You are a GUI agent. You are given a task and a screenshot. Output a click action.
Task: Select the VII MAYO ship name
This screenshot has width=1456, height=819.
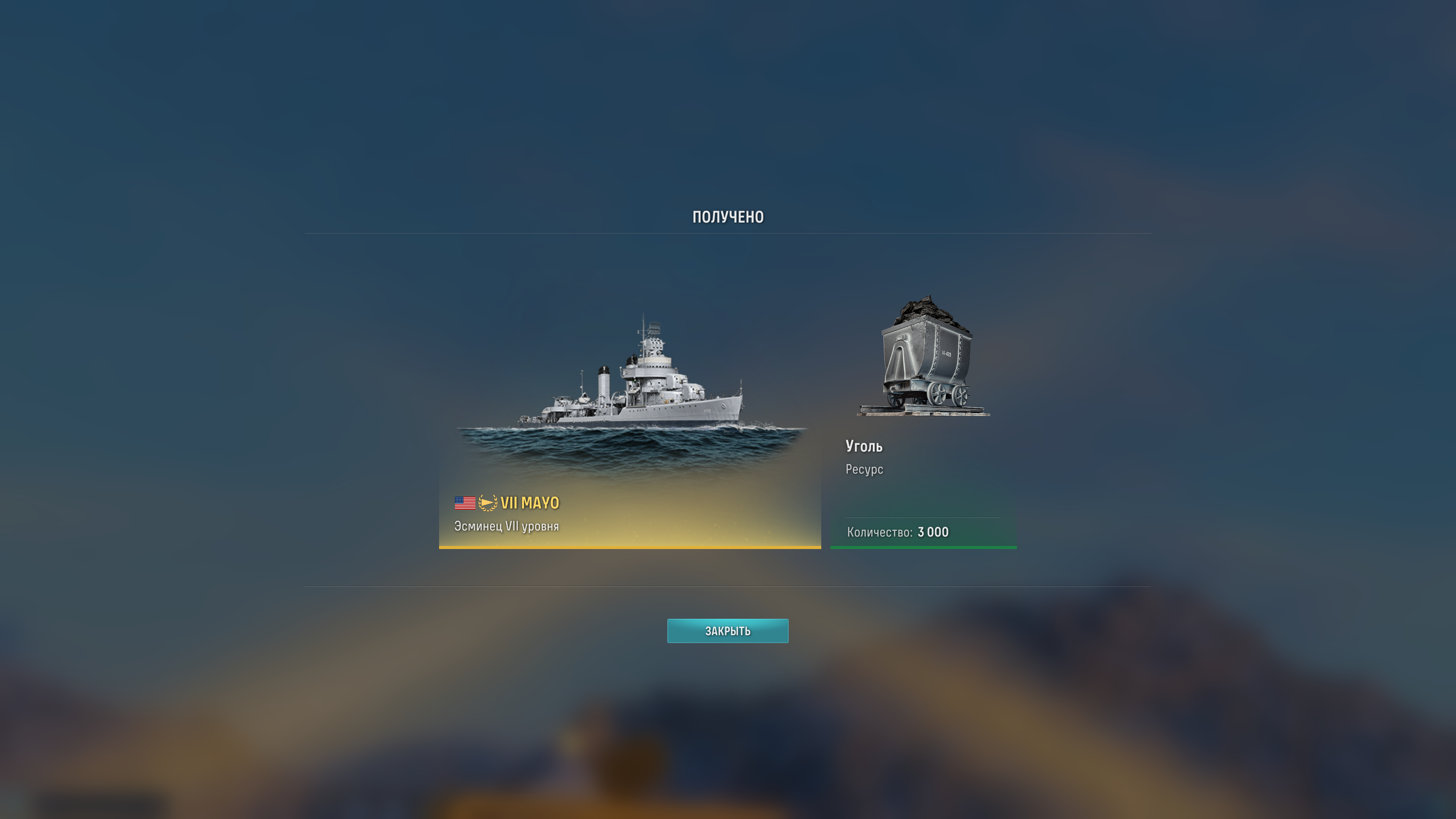click(530, 502)
